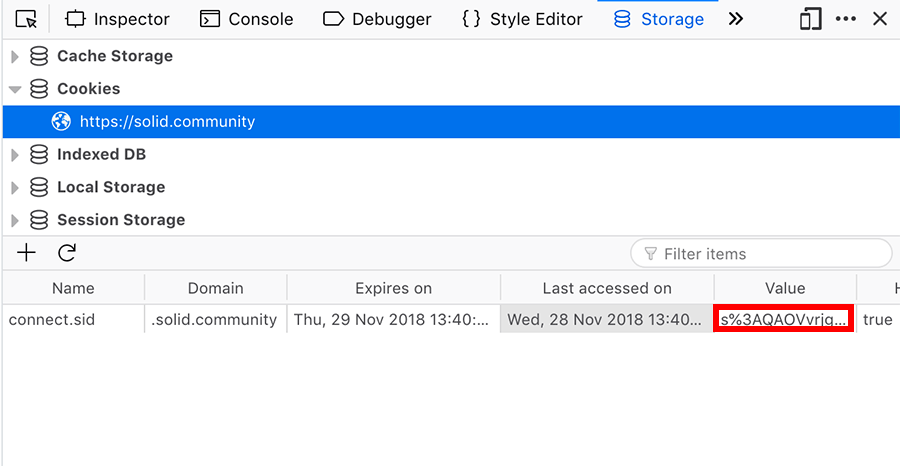Click the Cookies database icon
This screenshot has height=466, width=900.
click(39, 89)
